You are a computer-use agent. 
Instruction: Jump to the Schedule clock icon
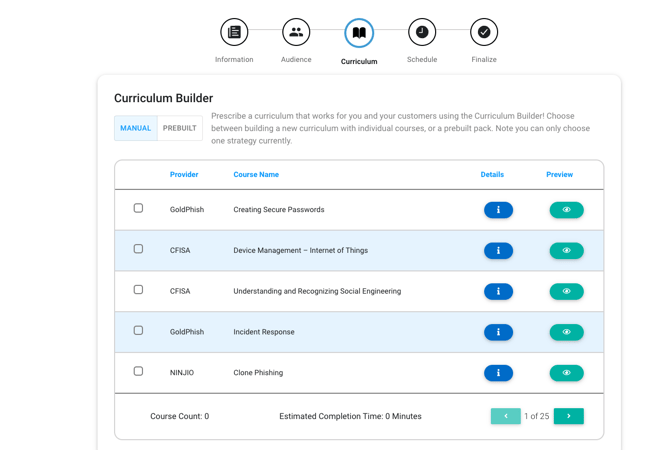[422, 33]
